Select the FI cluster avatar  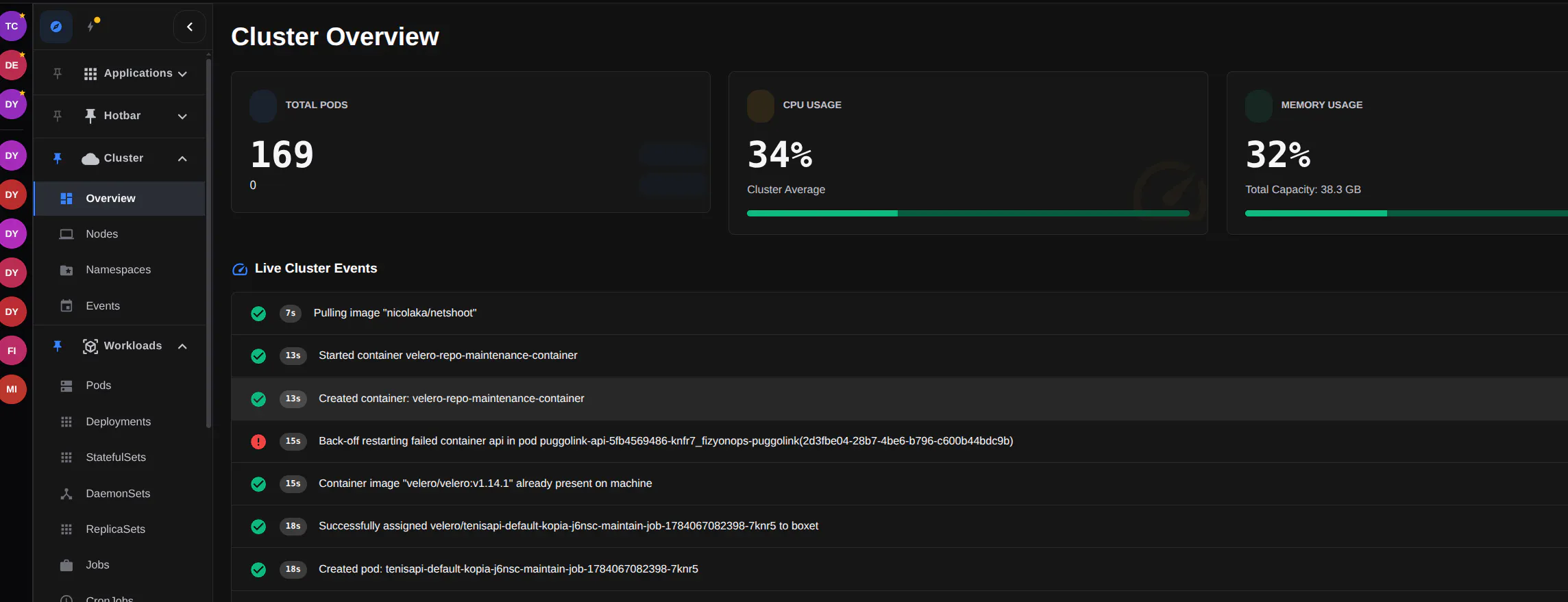pyautogui.click(x=12, y=351)
